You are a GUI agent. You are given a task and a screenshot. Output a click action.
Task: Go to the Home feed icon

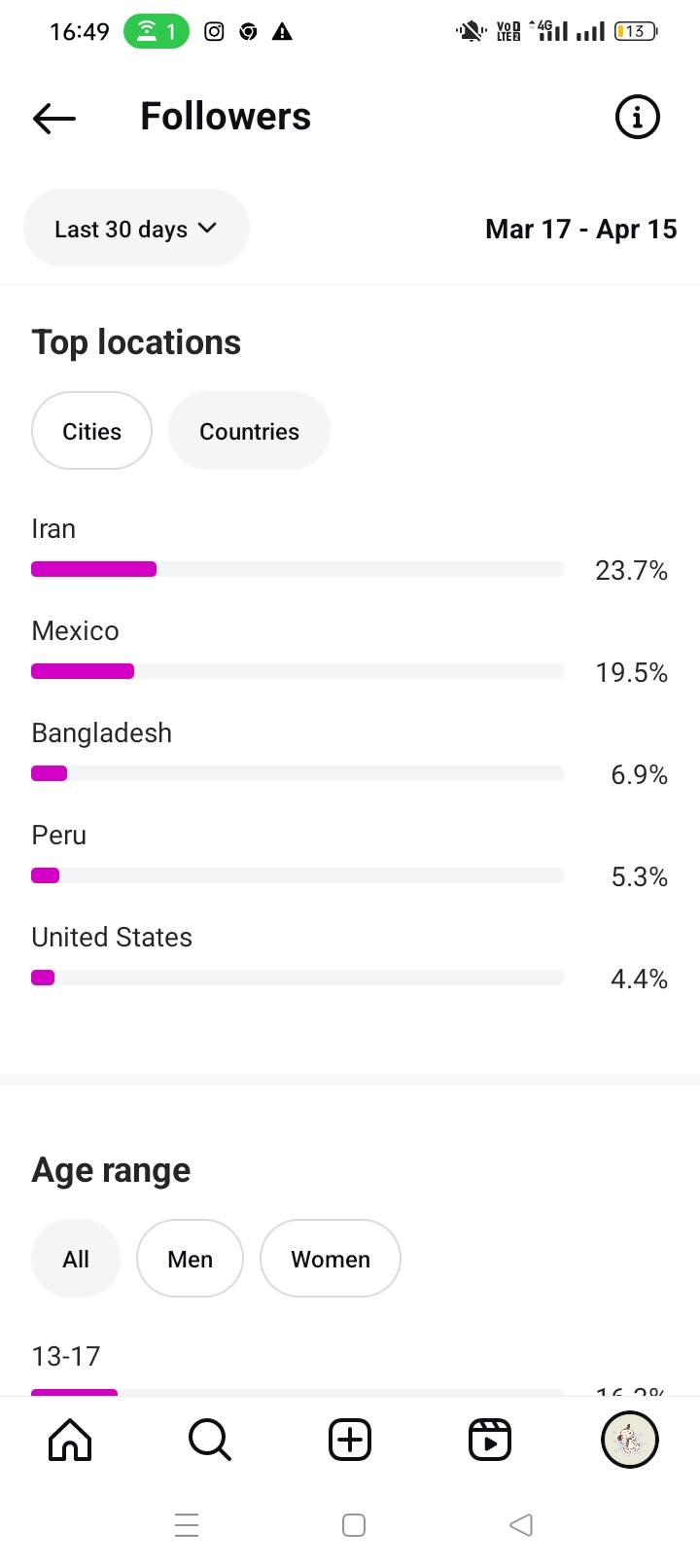(x=70, y=1440)
